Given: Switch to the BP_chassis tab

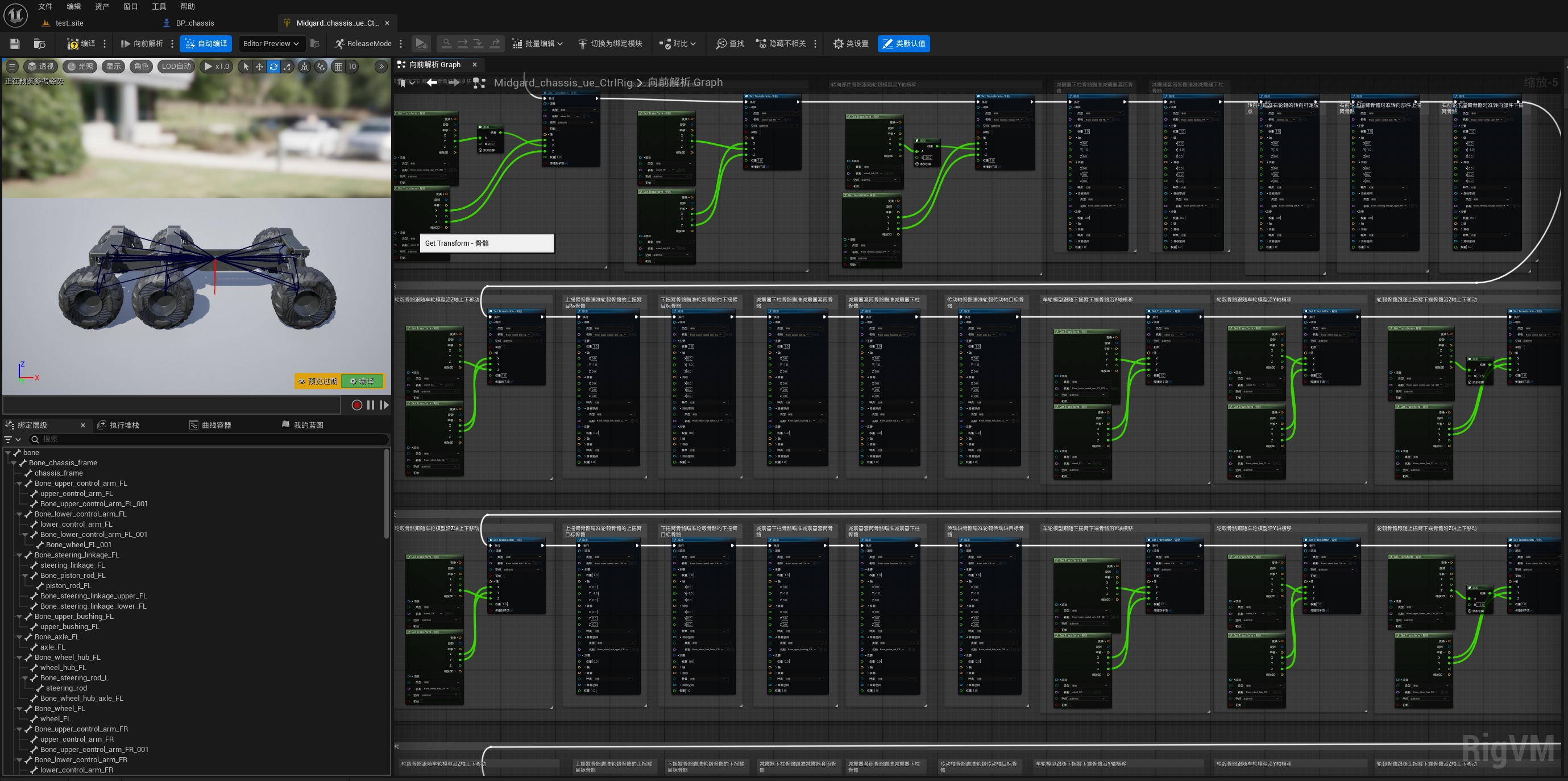Looking at the screenshot, I should coord(194,23).
